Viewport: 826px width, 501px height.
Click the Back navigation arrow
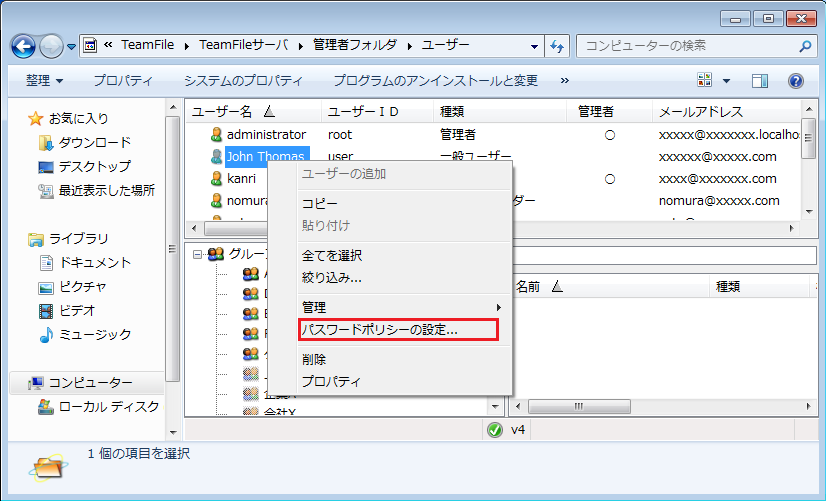pyautogui.click(x=24, y=45)
